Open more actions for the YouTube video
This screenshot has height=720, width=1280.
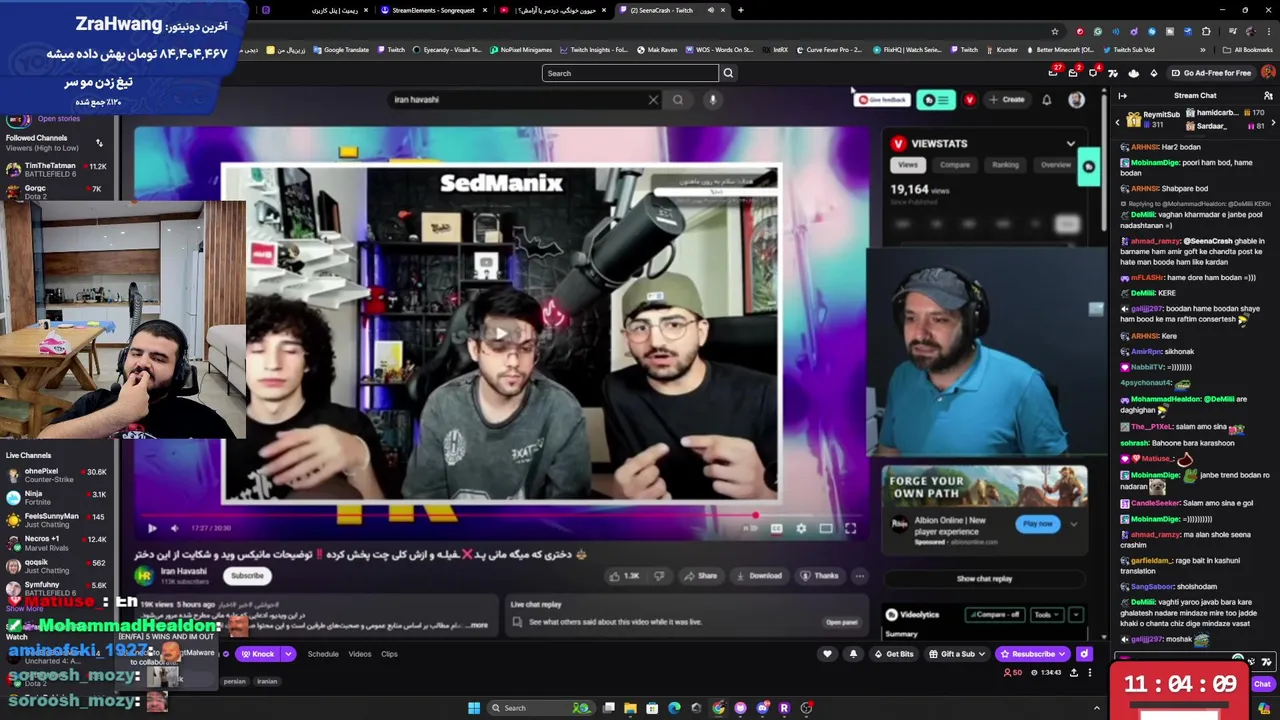[x=859, y=576]
